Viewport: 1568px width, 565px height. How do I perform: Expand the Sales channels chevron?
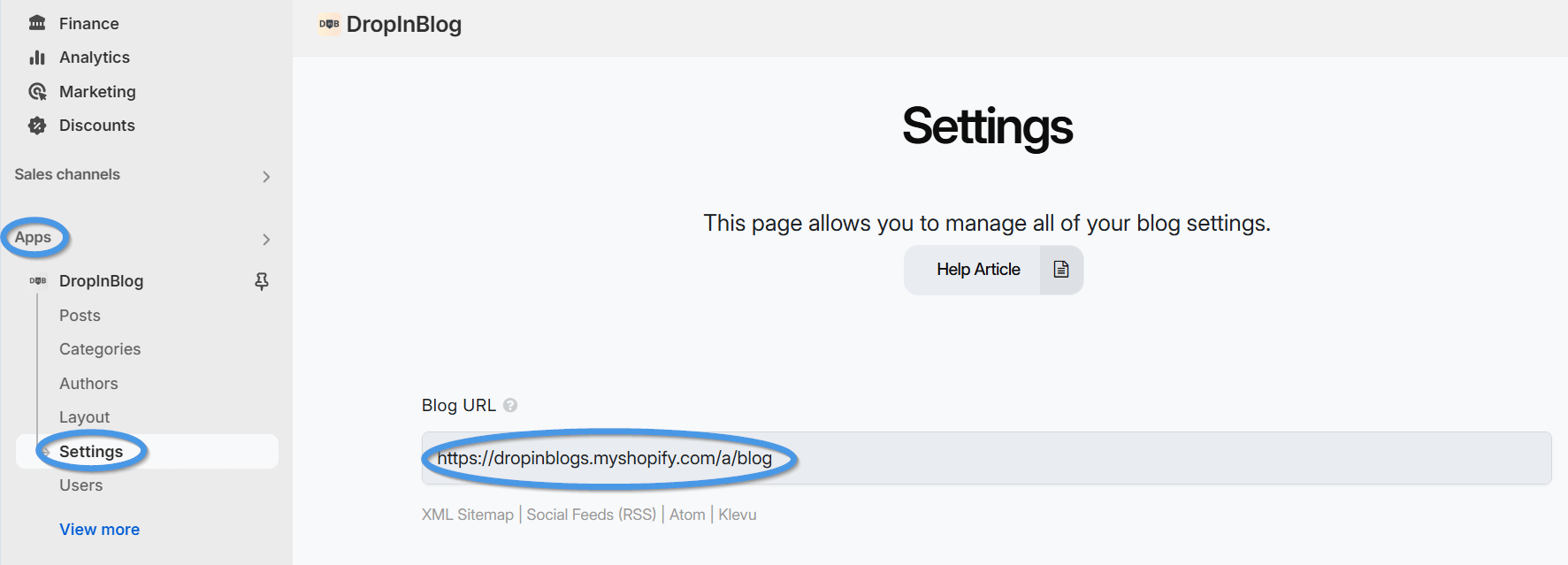tap(266, 177)
